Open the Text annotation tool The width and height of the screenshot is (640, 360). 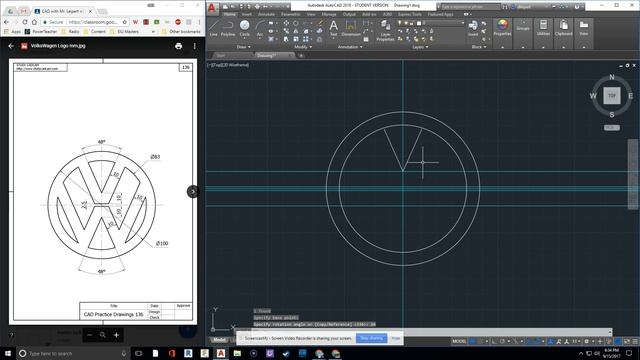[x=333, y=28]
